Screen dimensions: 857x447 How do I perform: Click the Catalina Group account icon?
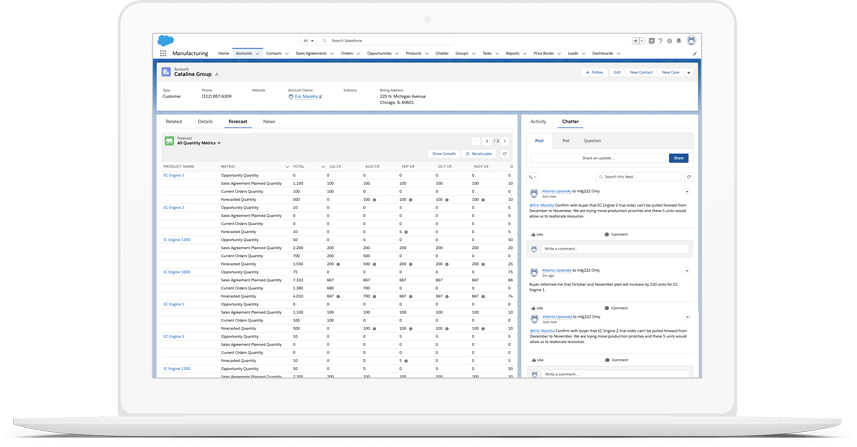tap(166, 72)
